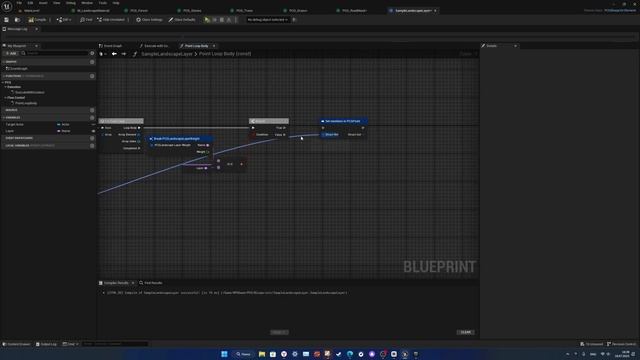Image resolution: width=640 pixels, height=360 pixels.
Task: Open the Edit menu
Action: (30, 3)
